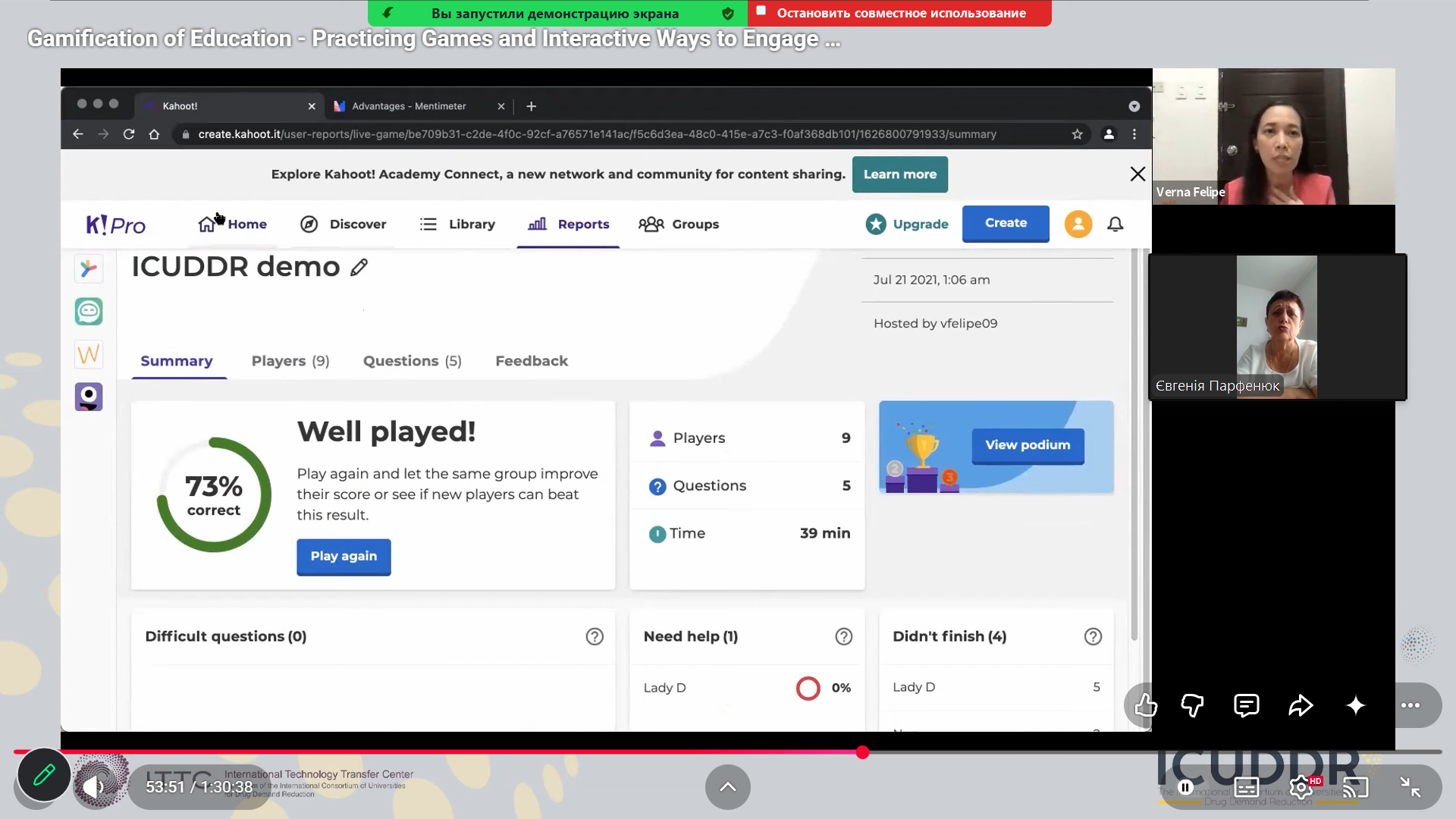Open the browser tab search dropdown
The image size is (1456, 819).
click(x=1134, y=106)
